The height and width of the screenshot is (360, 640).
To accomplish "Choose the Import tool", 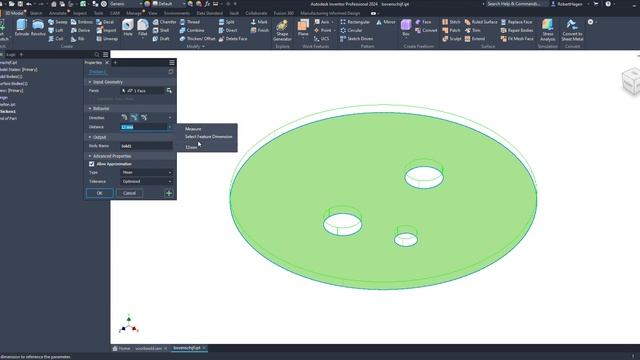I will 106,30.
